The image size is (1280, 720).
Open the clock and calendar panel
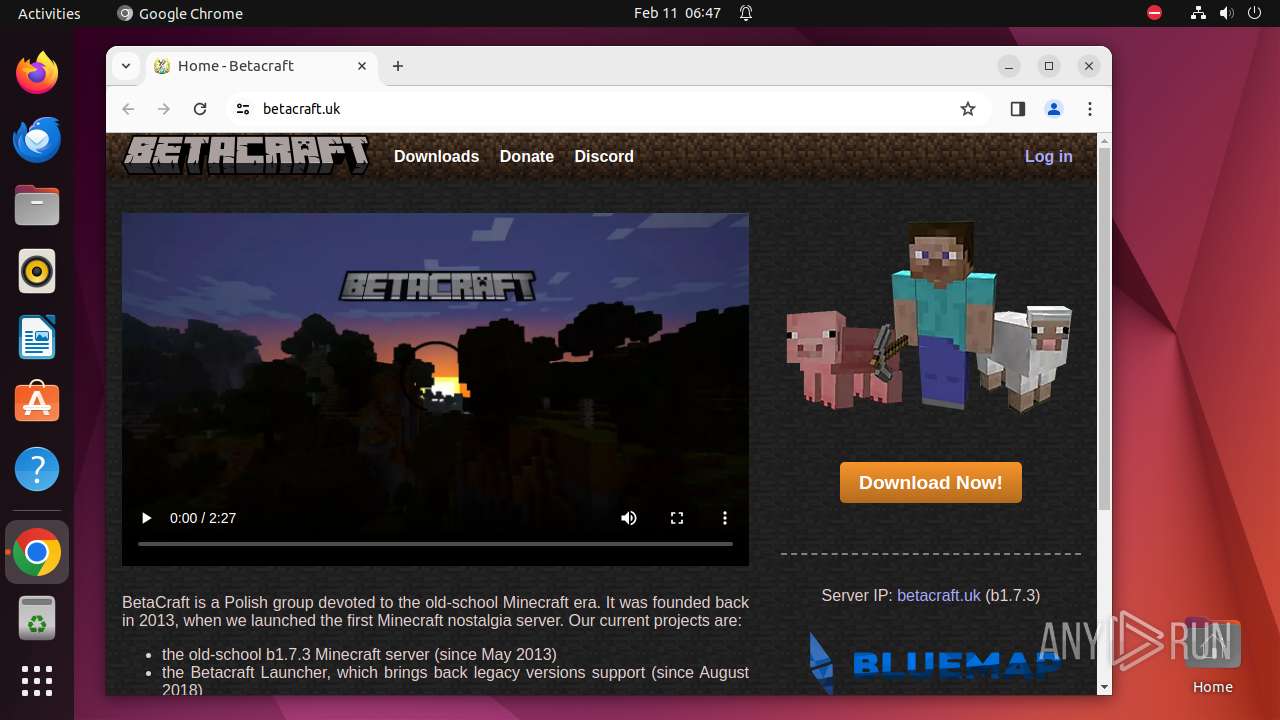(x=677, y=13)
